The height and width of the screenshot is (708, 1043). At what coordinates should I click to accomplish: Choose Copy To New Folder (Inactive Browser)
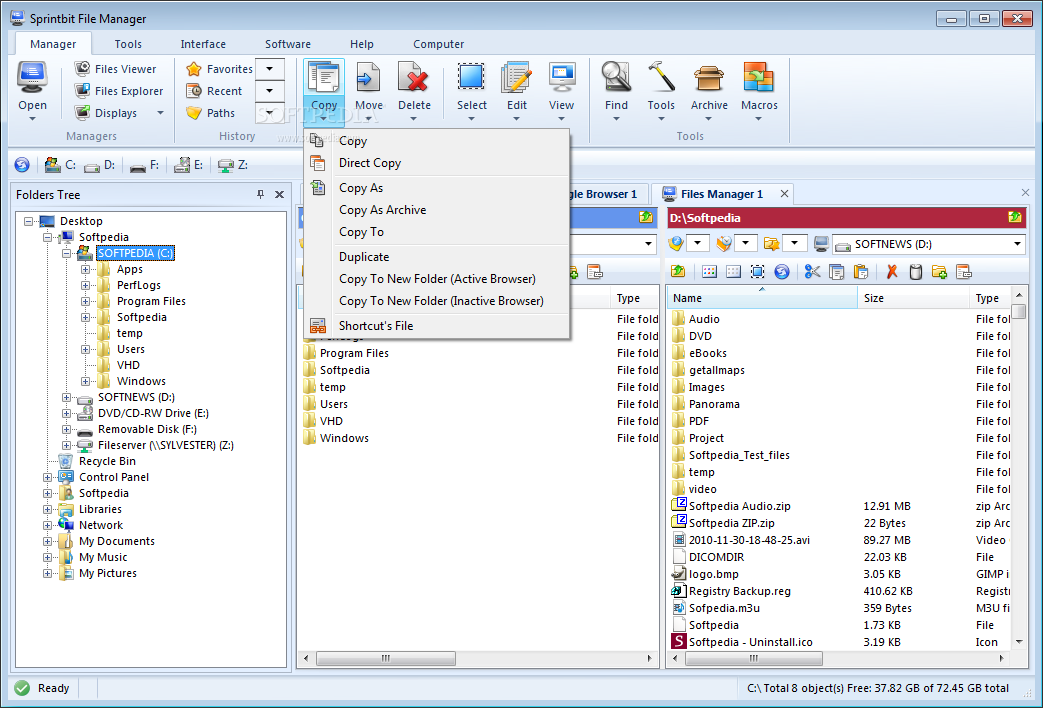[436, 301]
